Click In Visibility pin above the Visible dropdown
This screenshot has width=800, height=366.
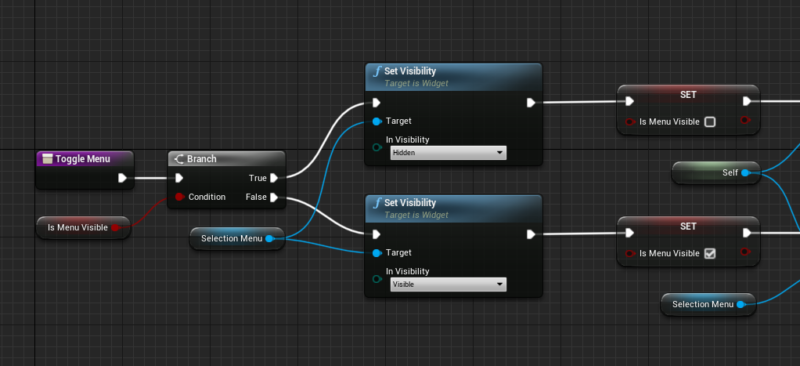[x=377, y=279]
